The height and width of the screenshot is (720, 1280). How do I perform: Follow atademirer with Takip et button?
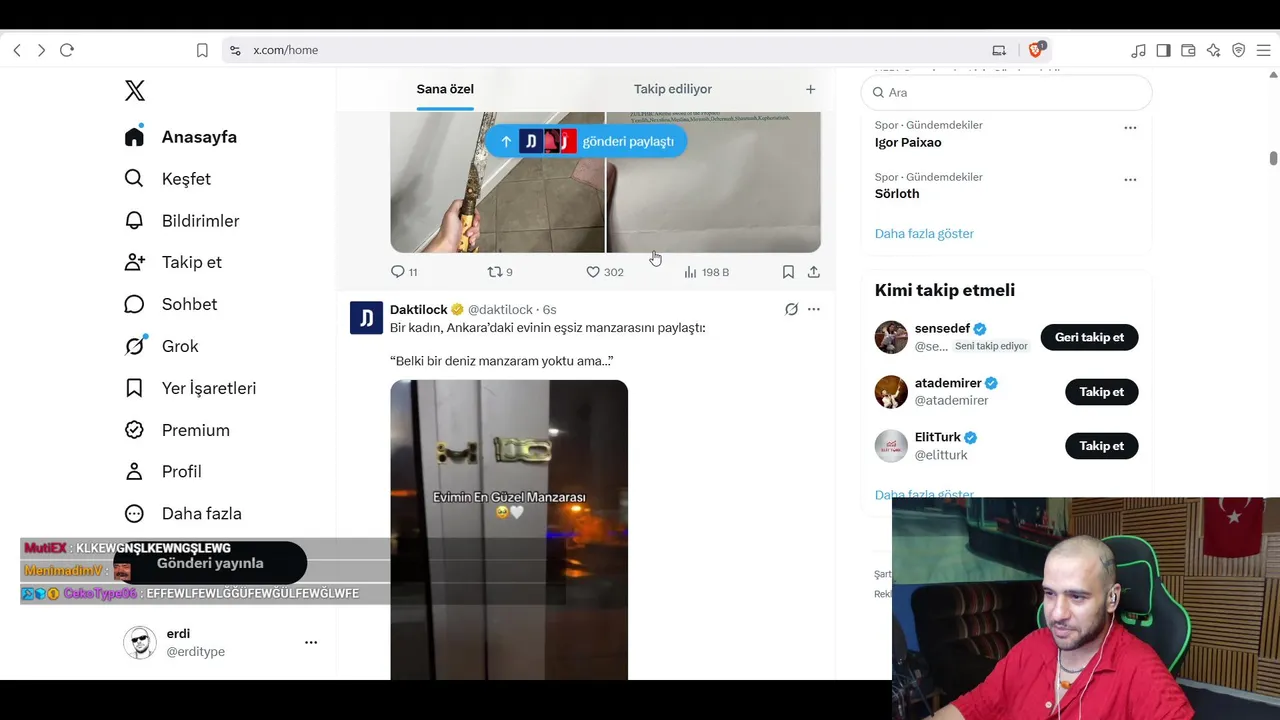(x=1102, y=392)
